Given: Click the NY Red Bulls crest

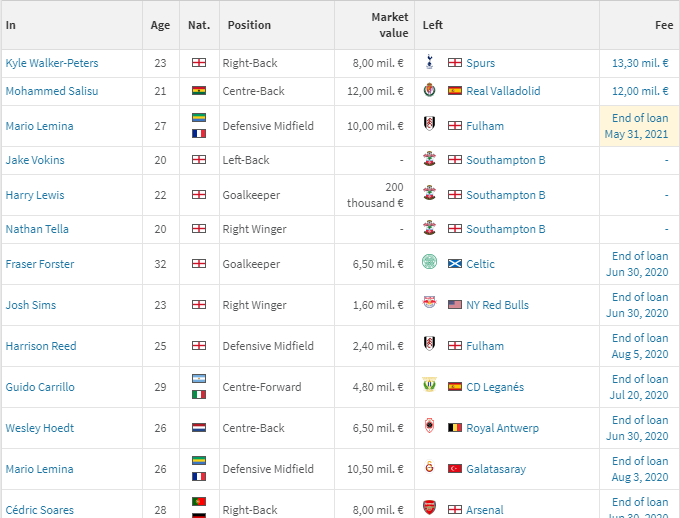Looking at the screenshot, I should pyautogui.click(x=429, y=304).
